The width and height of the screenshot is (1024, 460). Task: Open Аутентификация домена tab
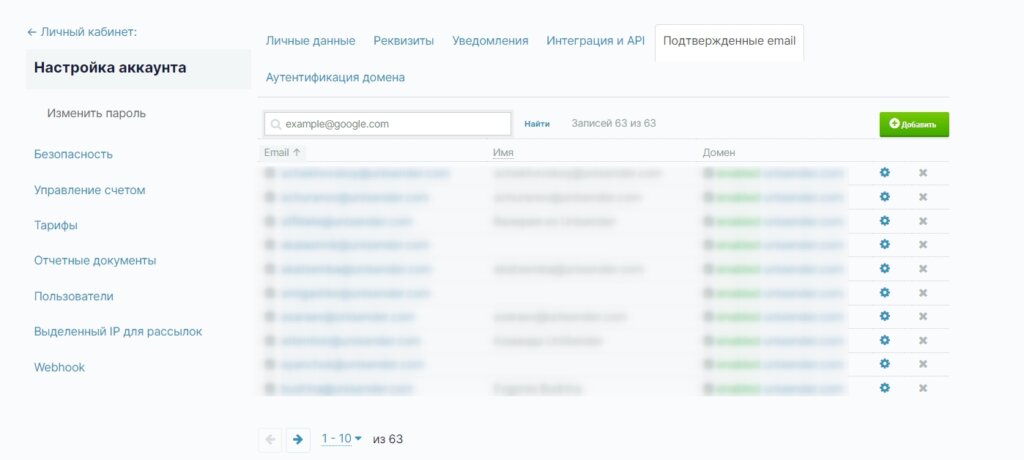[335, 77]
